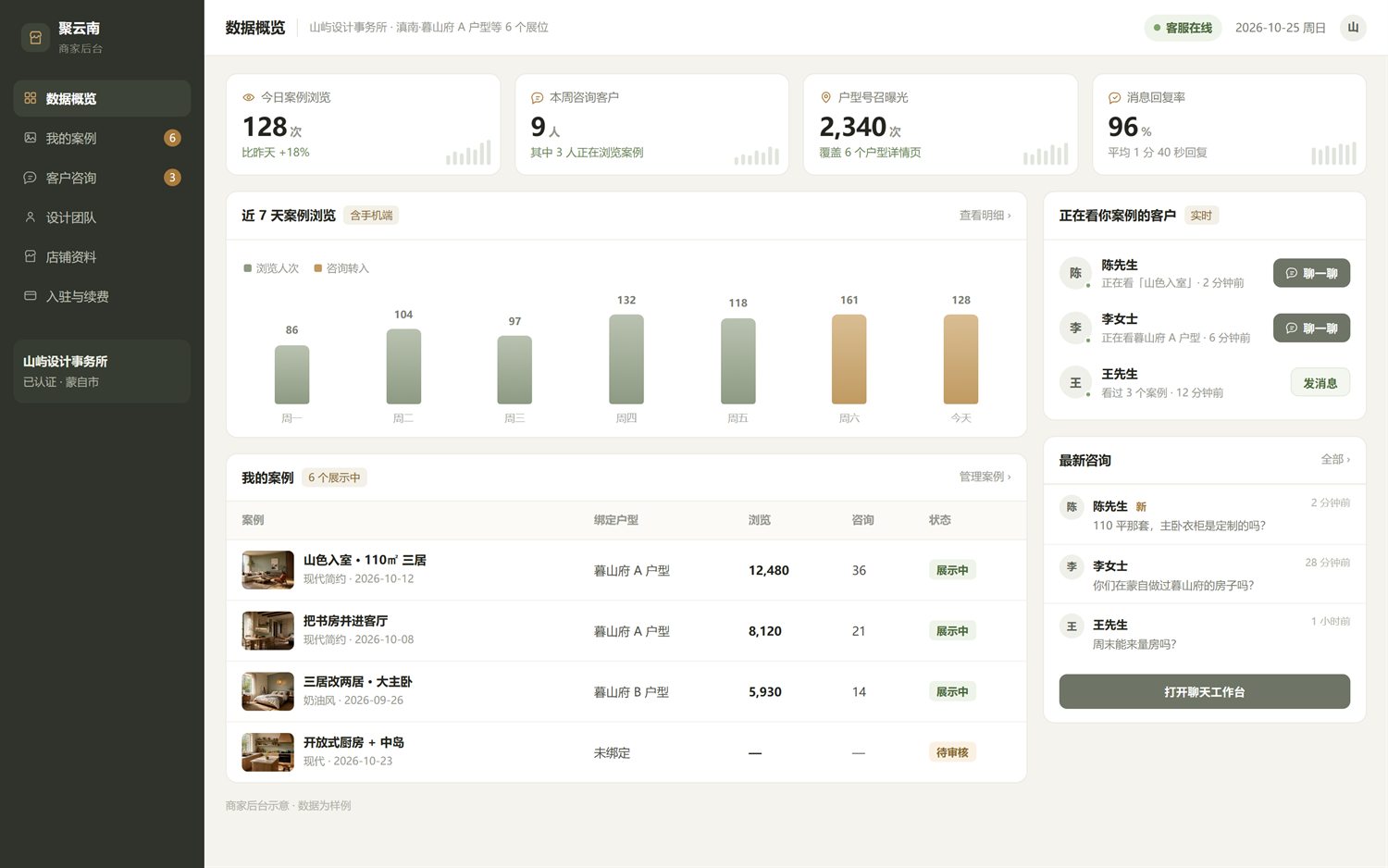Click 聊一聊 button for 陈先生

point(1311,273)
